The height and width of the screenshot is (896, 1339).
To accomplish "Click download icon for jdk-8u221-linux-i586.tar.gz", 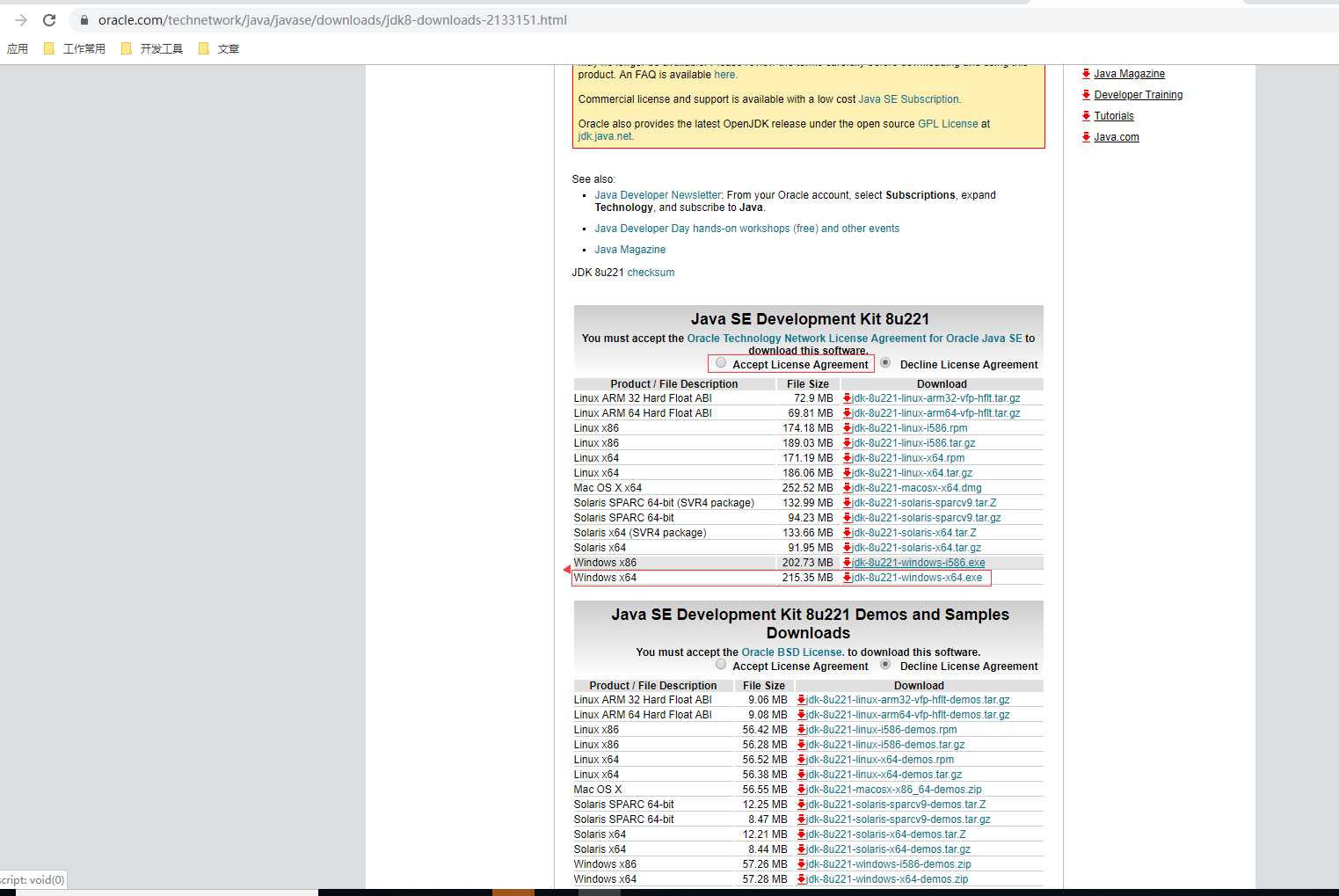I will [848, 443].
